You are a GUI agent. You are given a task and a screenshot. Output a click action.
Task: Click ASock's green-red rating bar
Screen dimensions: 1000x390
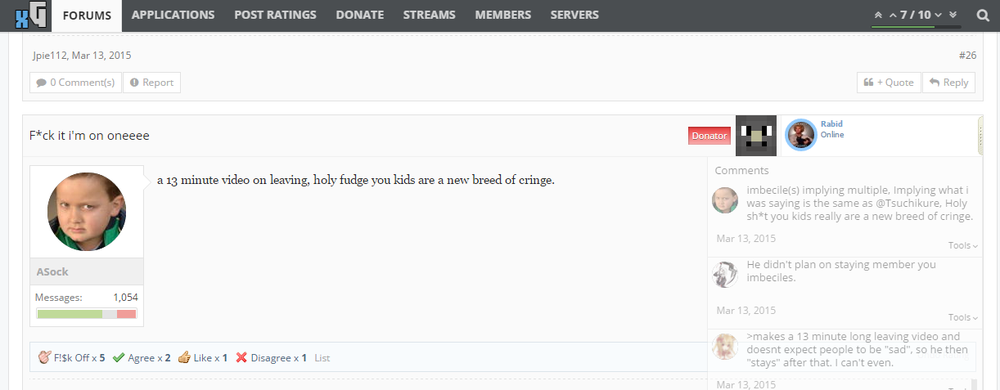point(87,314)
